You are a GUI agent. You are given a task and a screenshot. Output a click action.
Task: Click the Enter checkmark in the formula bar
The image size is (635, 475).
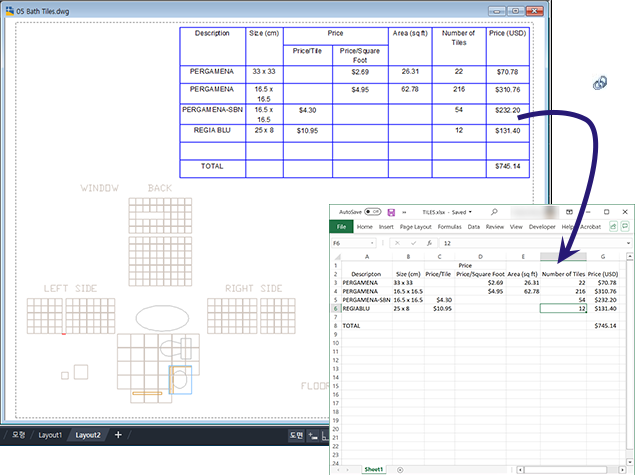tap(413, 243)
